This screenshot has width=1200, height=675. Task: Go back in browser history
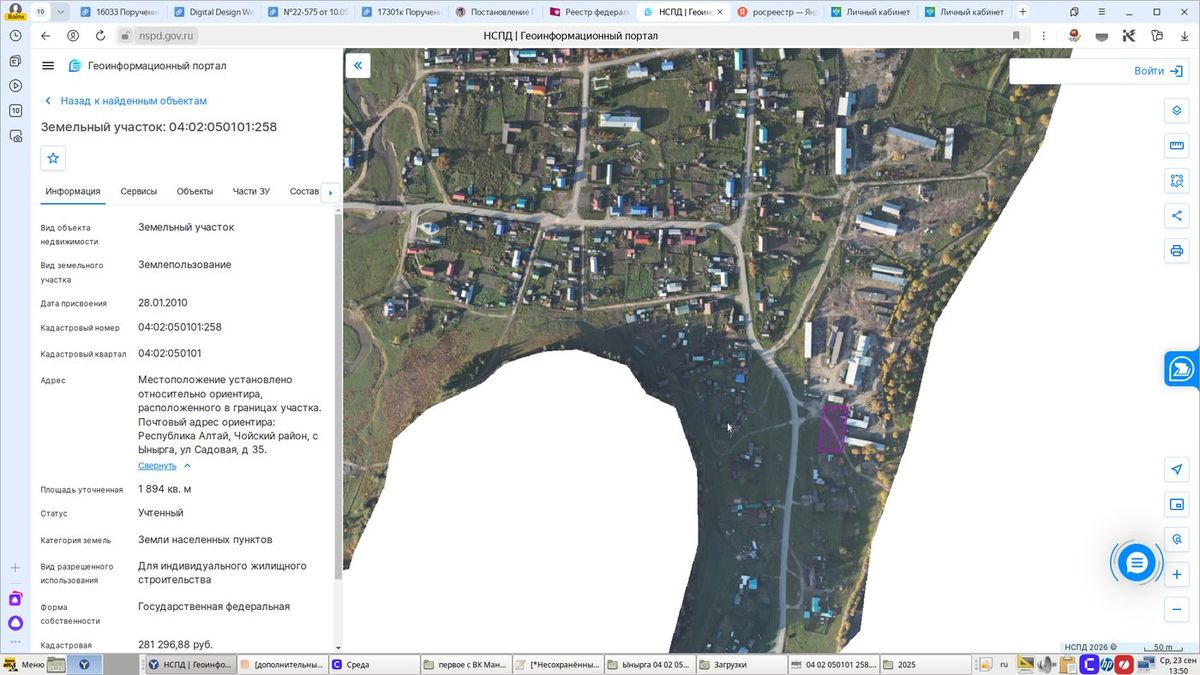pyautogui.click(x=45, y=35)
